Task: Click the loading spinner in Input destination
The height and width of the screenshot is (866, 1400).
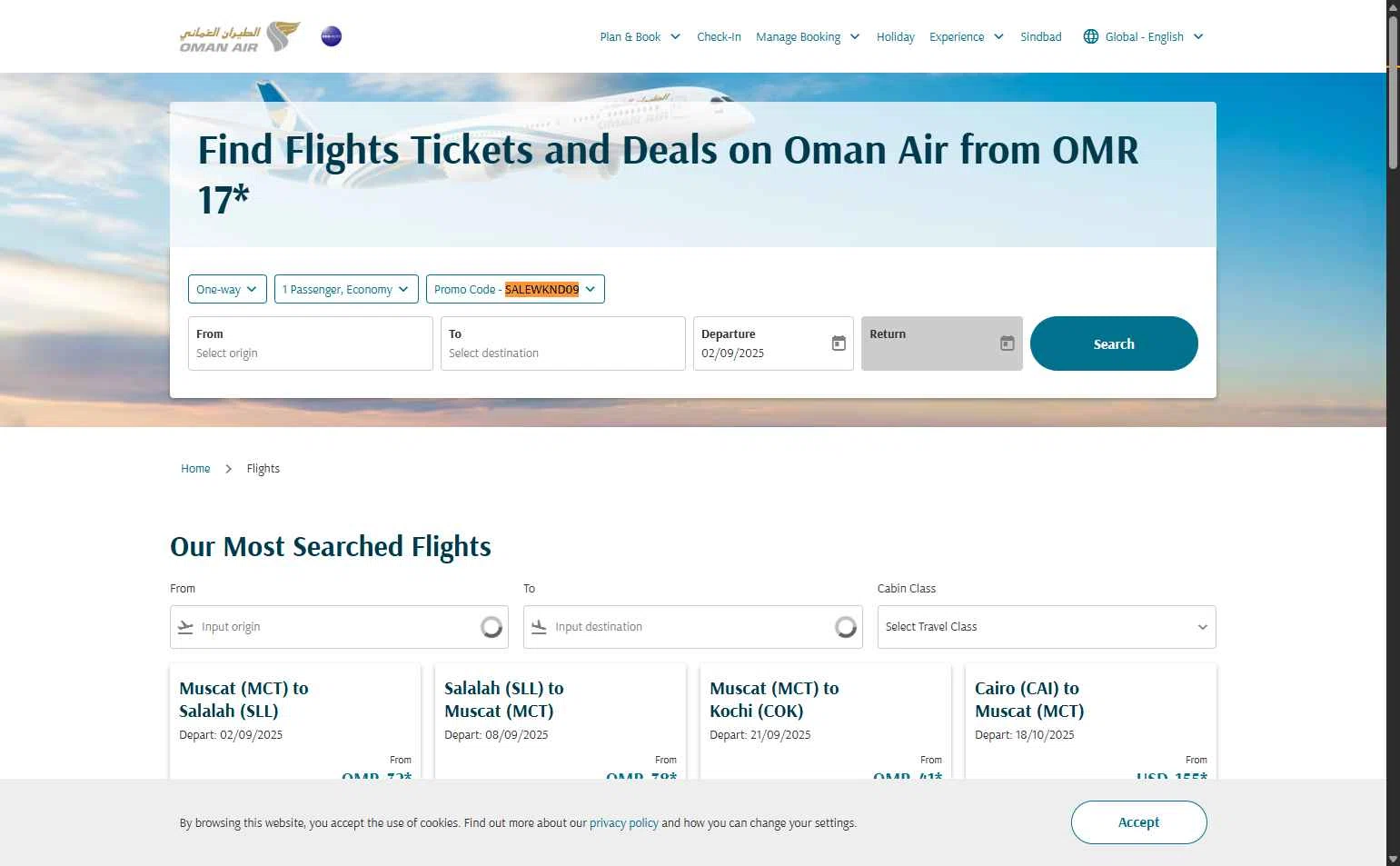Action: point(846,627)
